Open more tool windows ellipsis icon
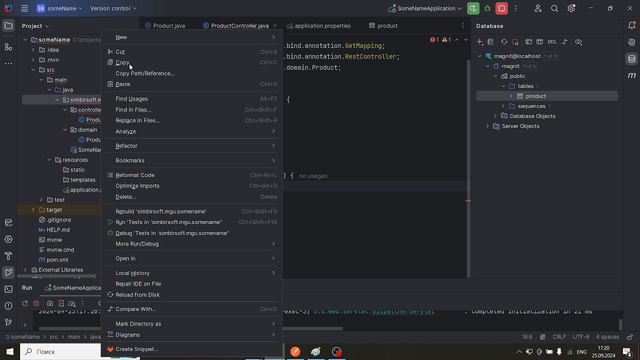640x360 pixels. click(8, 63)
